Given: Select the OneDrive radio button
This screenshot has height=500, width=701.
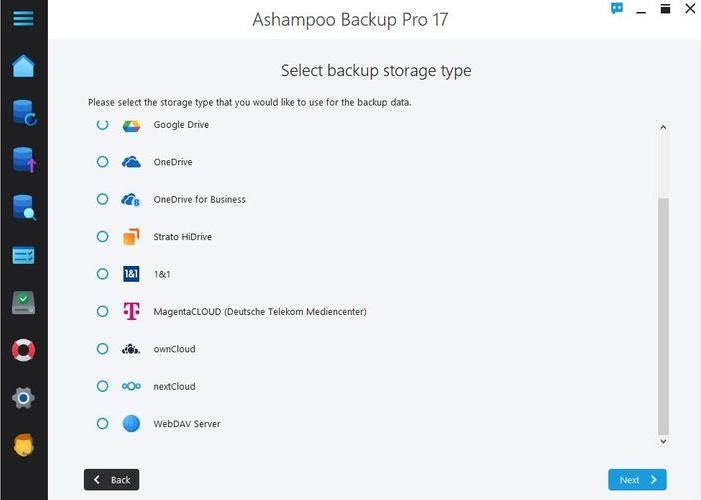Looking at the screenshot, I should click(102, 162).
